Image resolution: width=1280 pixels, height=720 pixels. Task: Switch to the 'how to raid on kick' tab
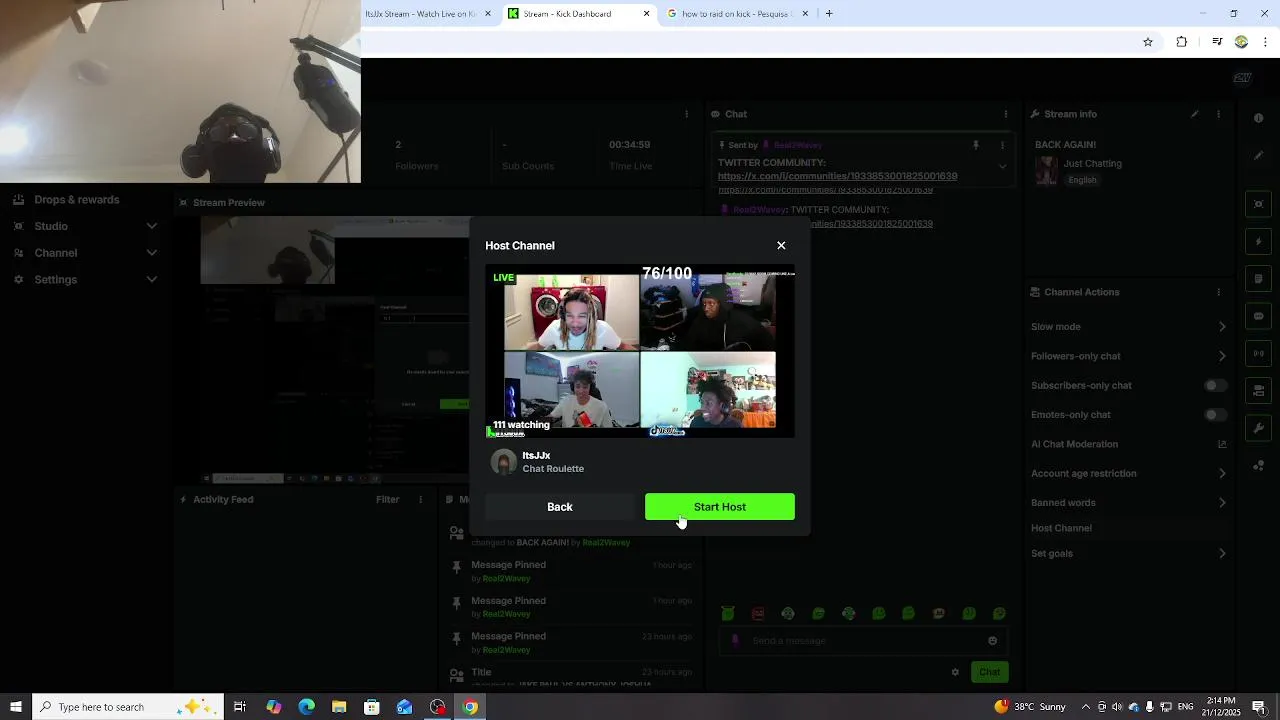(736, 14)
